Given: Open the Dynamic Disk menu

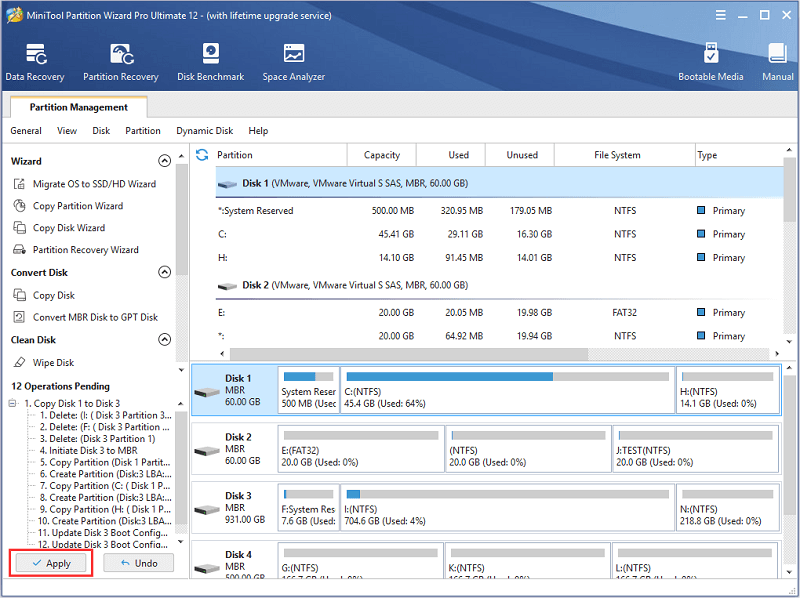Looking at the screenshot, I should click(x=205, y=131).
